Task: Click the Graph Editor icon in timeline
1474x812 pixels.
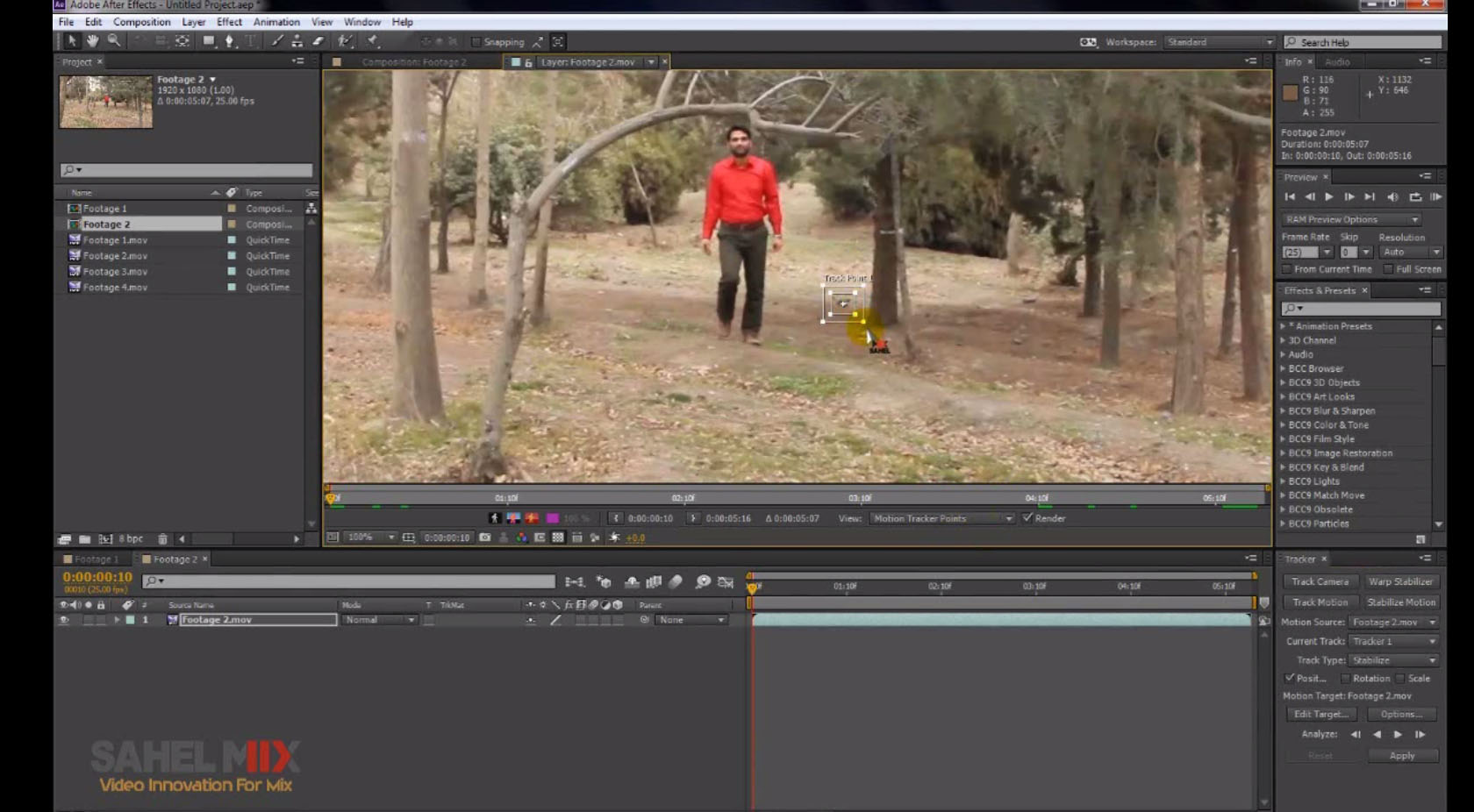Action: (726, 581)
